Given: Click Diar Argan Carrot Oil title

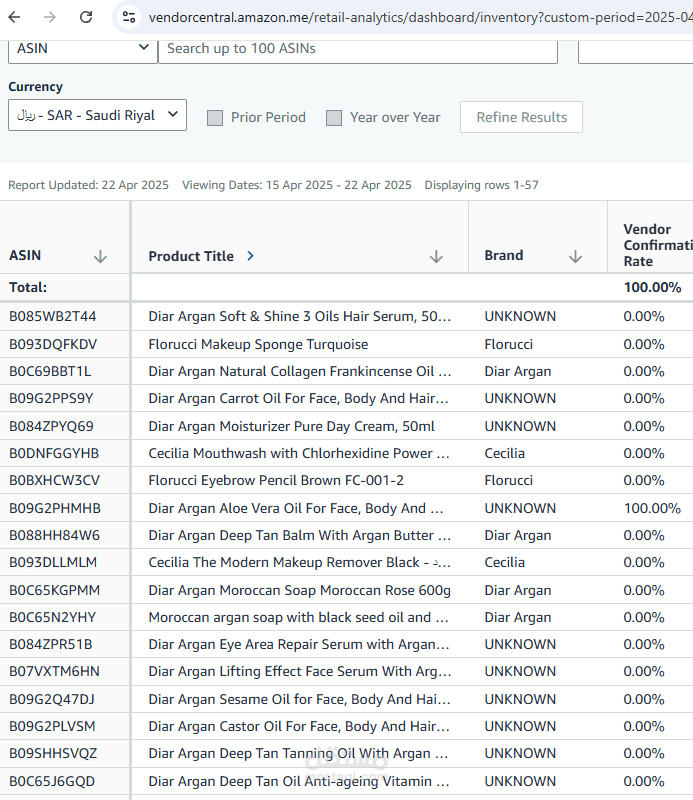Looking at the screenshot, I should (x=299, y=398).
